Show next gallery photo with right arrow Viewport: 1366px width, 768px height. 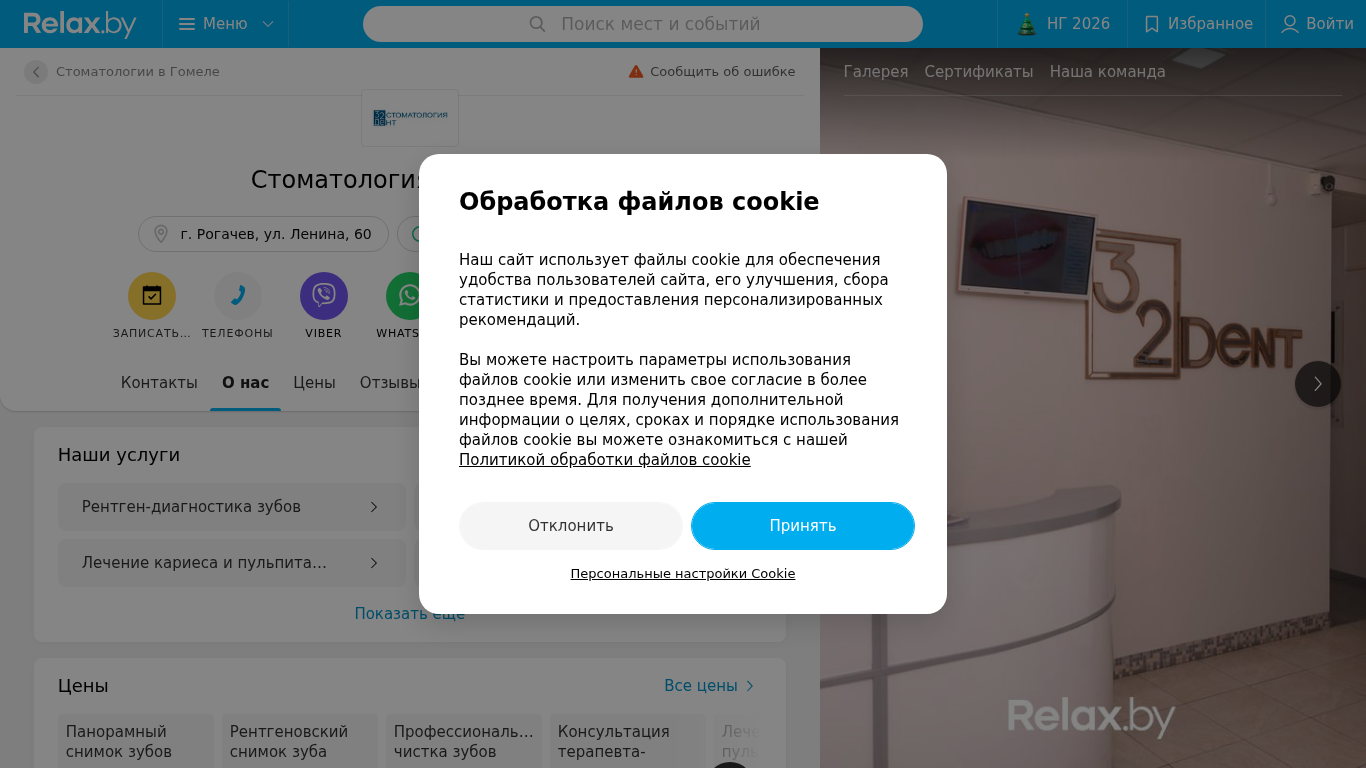1318,384
